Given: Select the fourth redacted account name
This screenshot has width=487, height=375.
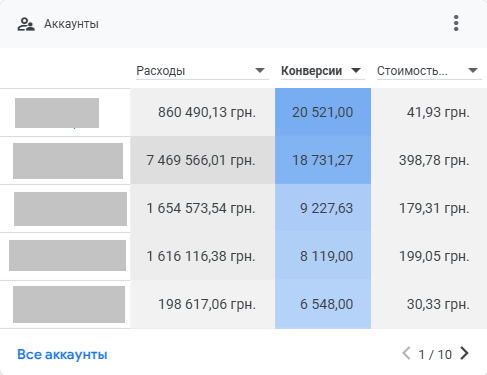Looking at the screenshot, I should pos(67,255).
